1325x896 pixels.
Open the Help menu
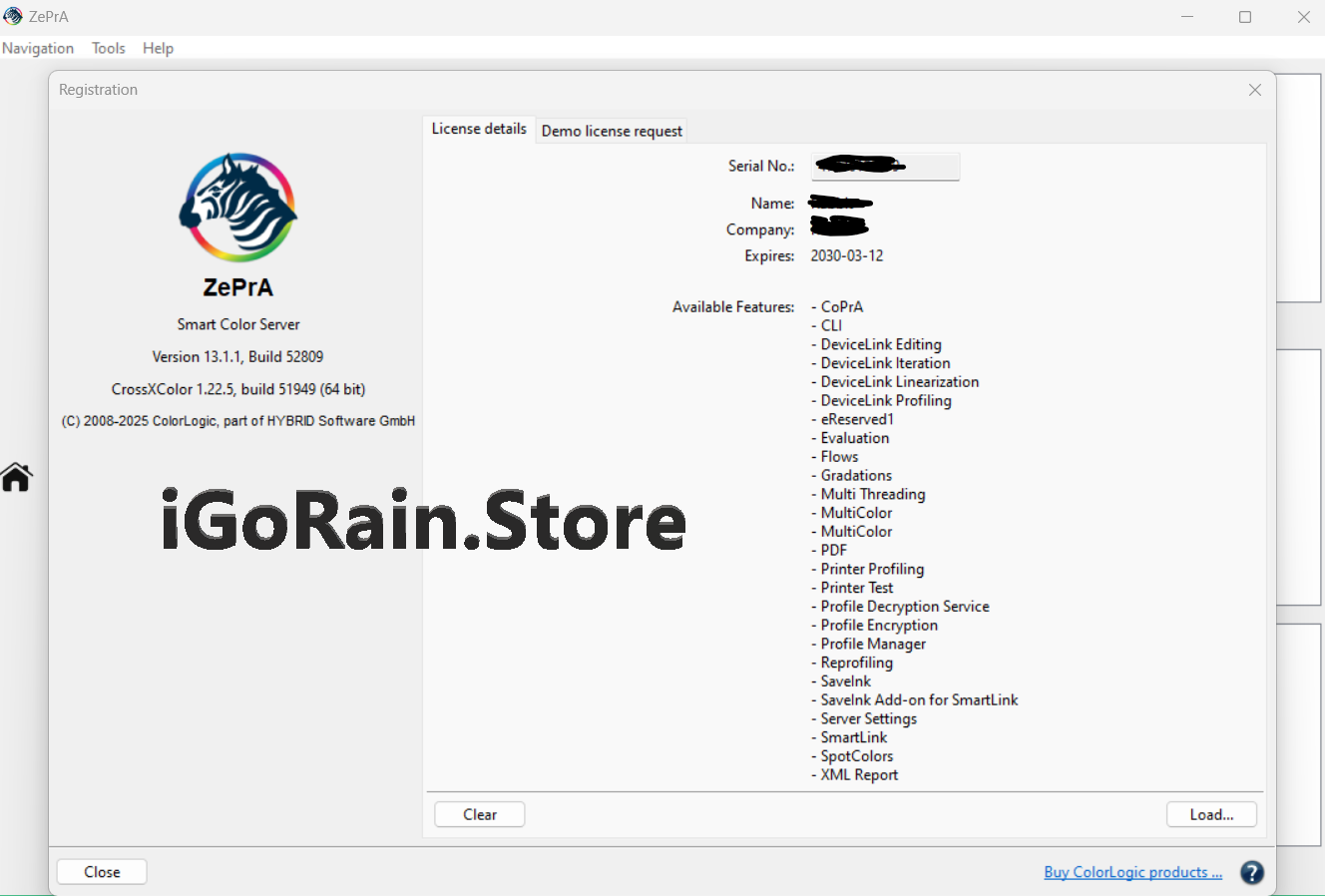[x=158, y=48]
